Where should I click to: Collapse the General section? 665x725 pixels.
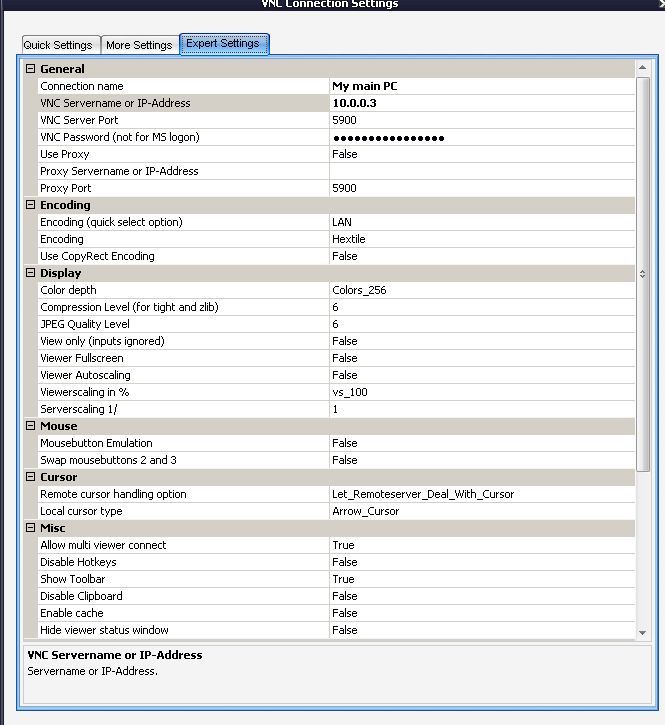coord(31,69)
